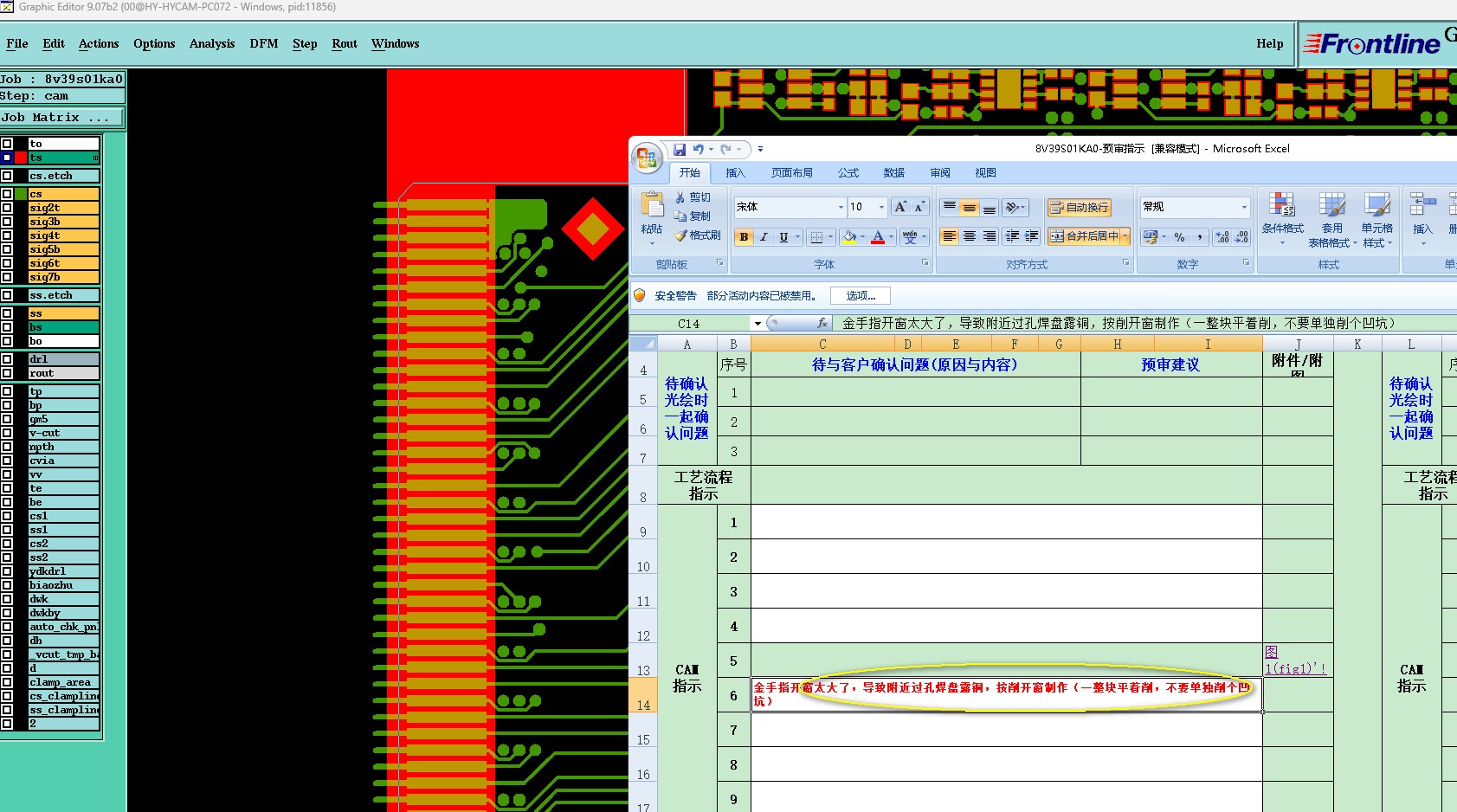
Task: Decrease font size with the smaller A icon
Action: pyautogui.click(x=919, y=207)
